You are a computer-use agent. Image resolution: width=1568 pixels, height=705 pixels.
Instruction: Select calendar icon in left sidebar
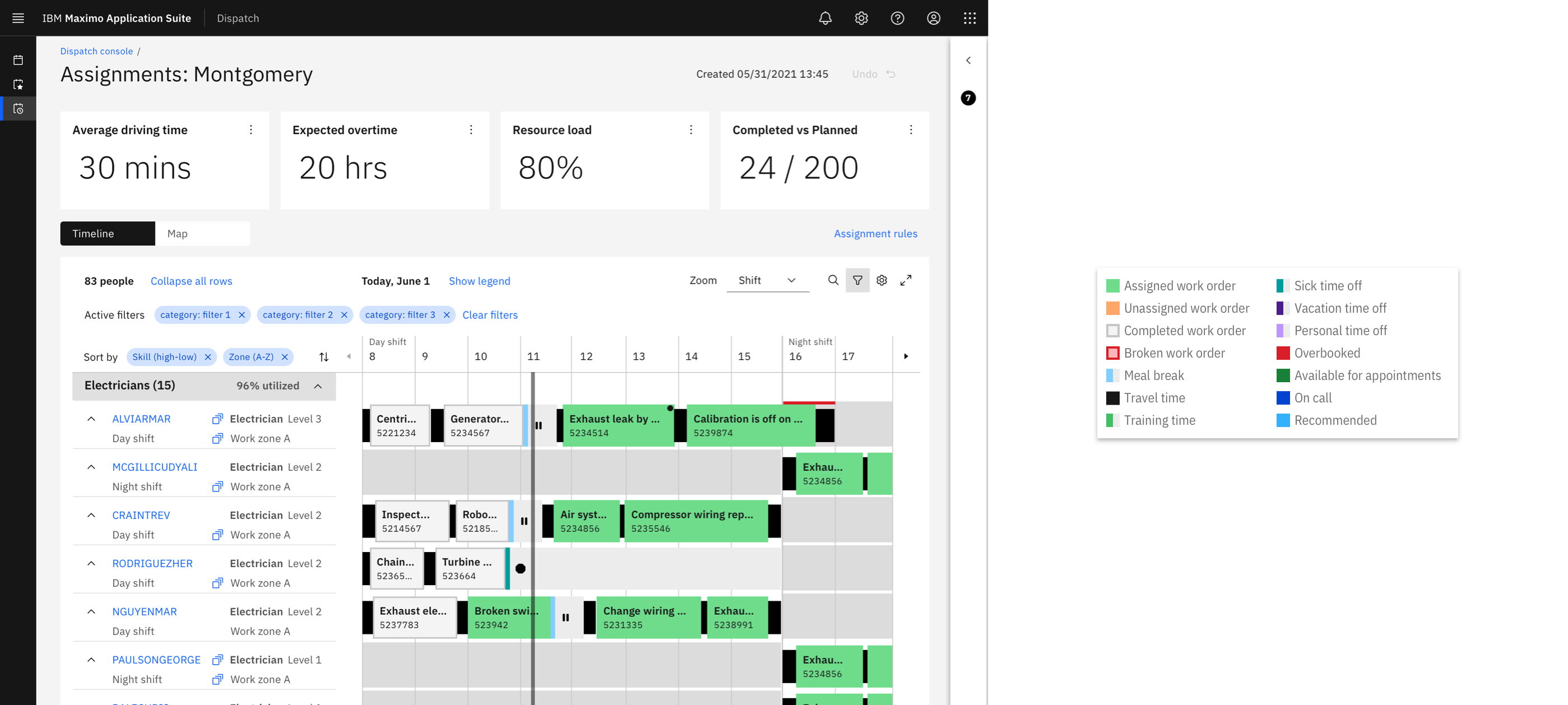tap(18, 61)
